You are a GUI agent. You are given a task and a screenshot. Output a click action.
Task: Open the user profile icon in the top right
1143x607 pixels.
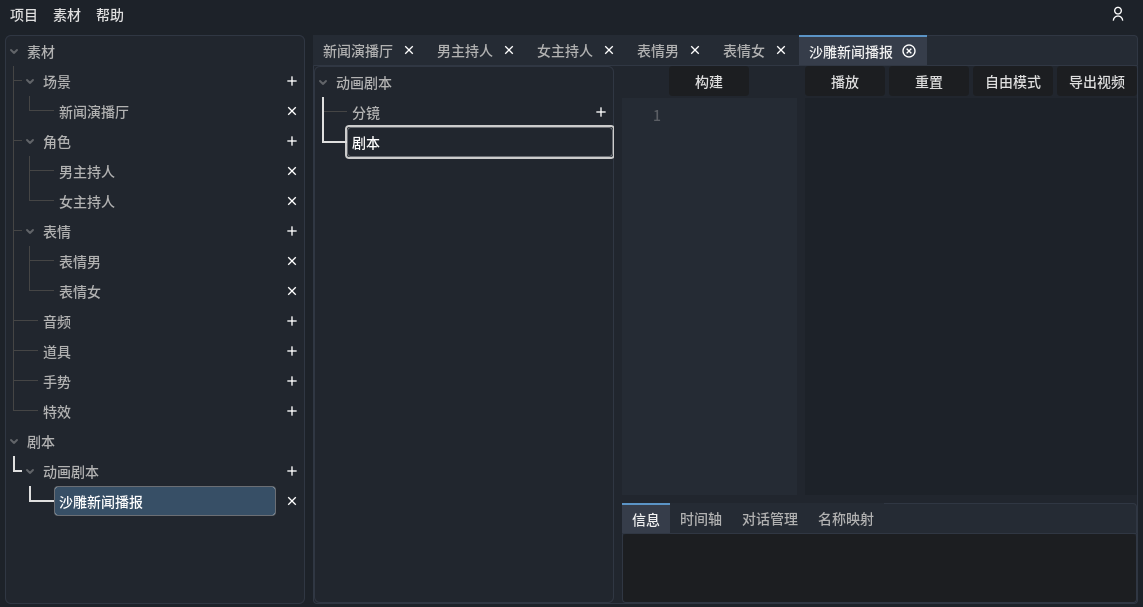[x=1117, y=15]
